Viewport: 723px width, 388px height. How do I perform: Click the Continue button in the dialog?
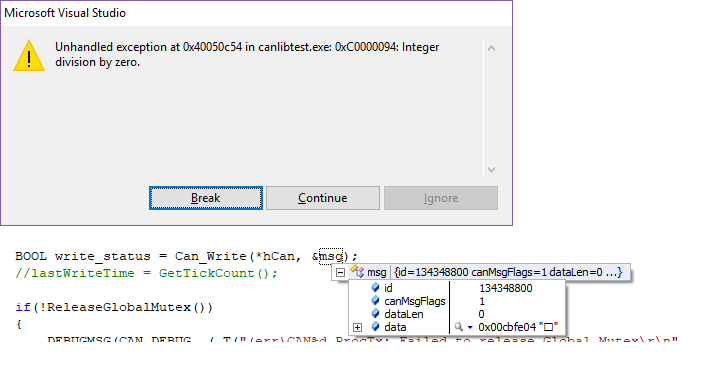pos(323,198)
